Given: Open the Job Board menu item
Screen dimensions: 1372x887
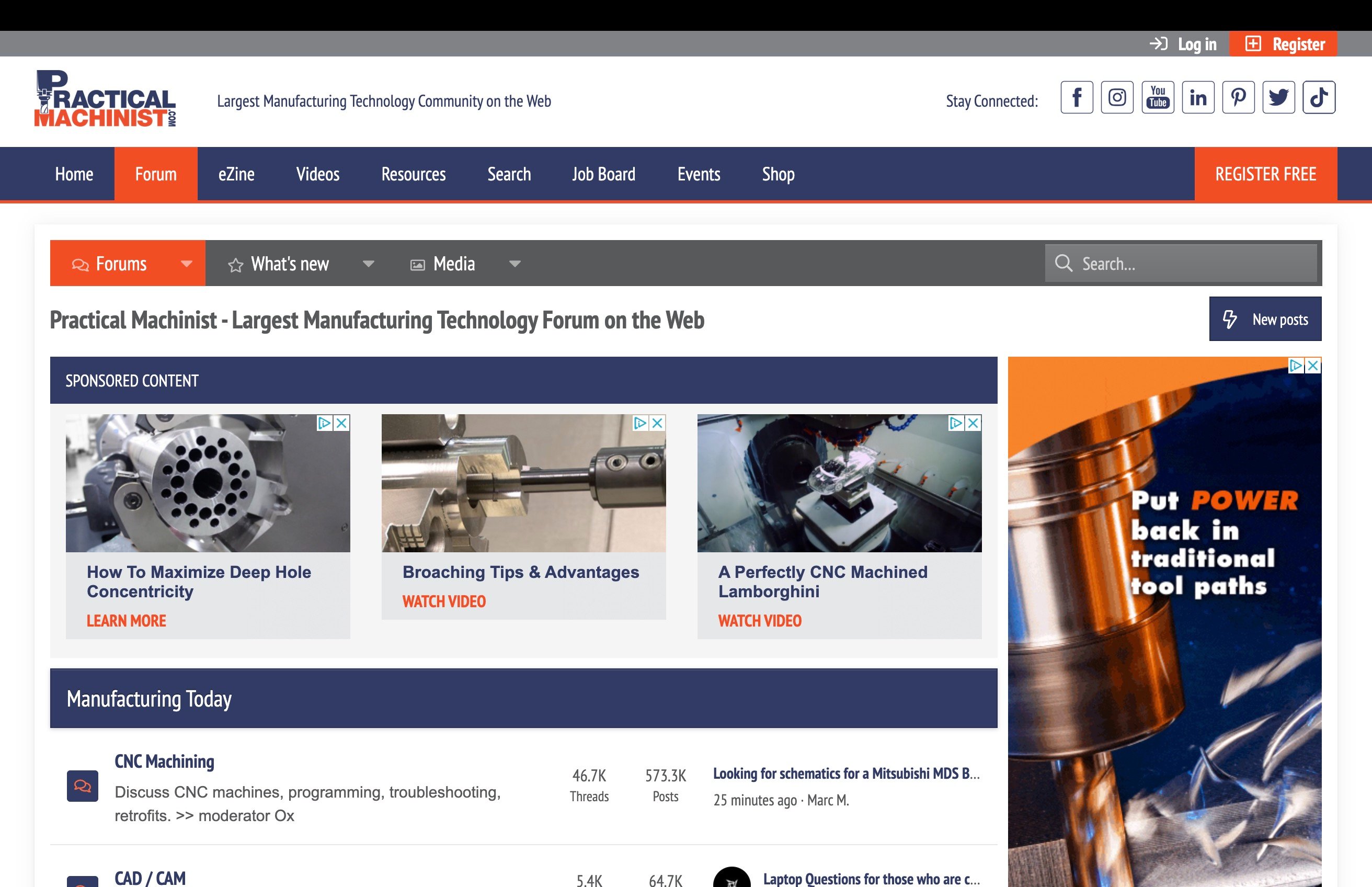Looking at the screenshot, I should coord(604,174).
